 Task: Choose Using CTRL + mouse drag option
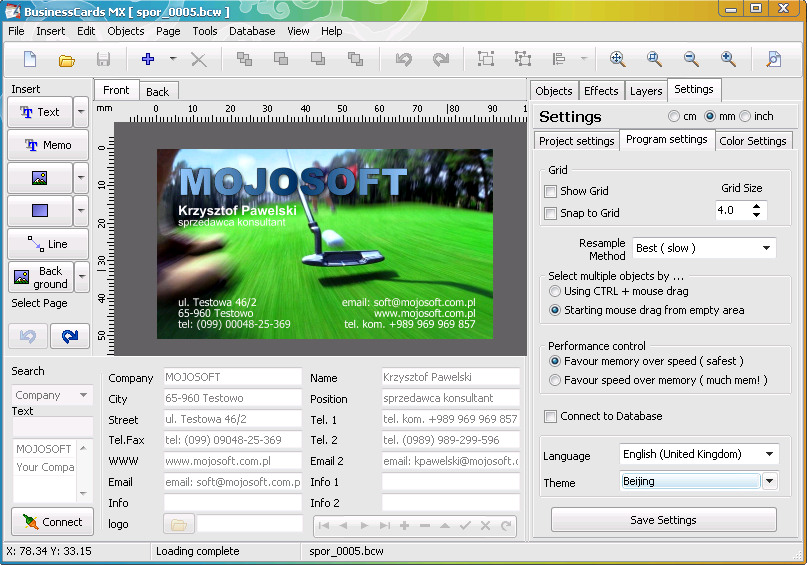tap(555, 291)
